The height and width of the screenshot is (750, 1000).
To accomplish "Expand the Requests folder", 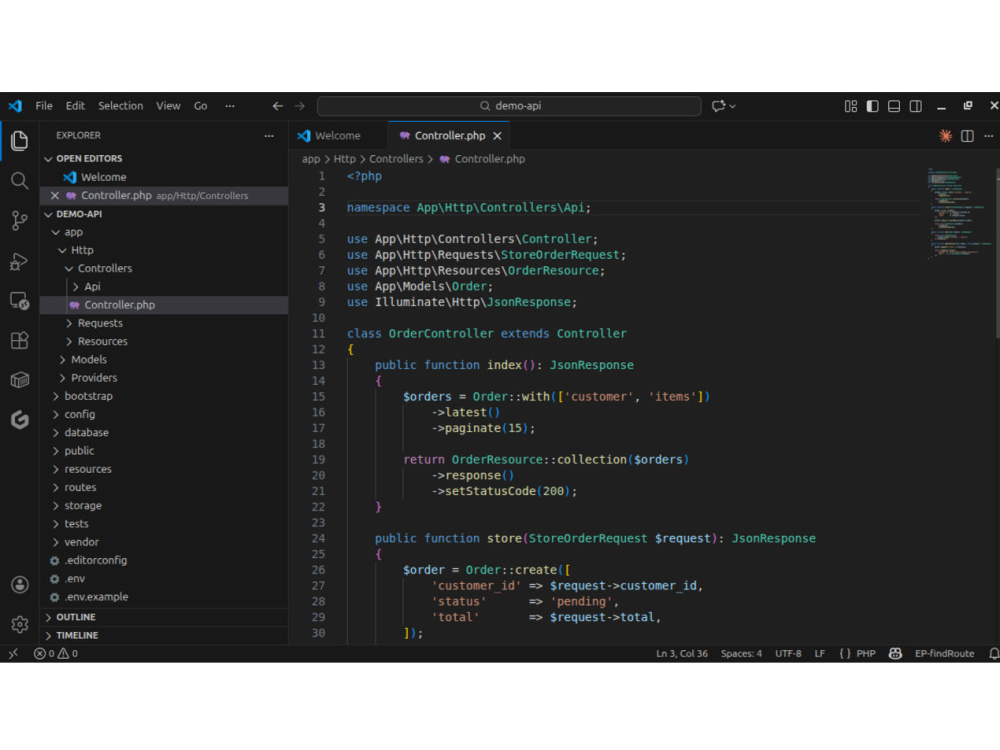I will click(99, 323).
